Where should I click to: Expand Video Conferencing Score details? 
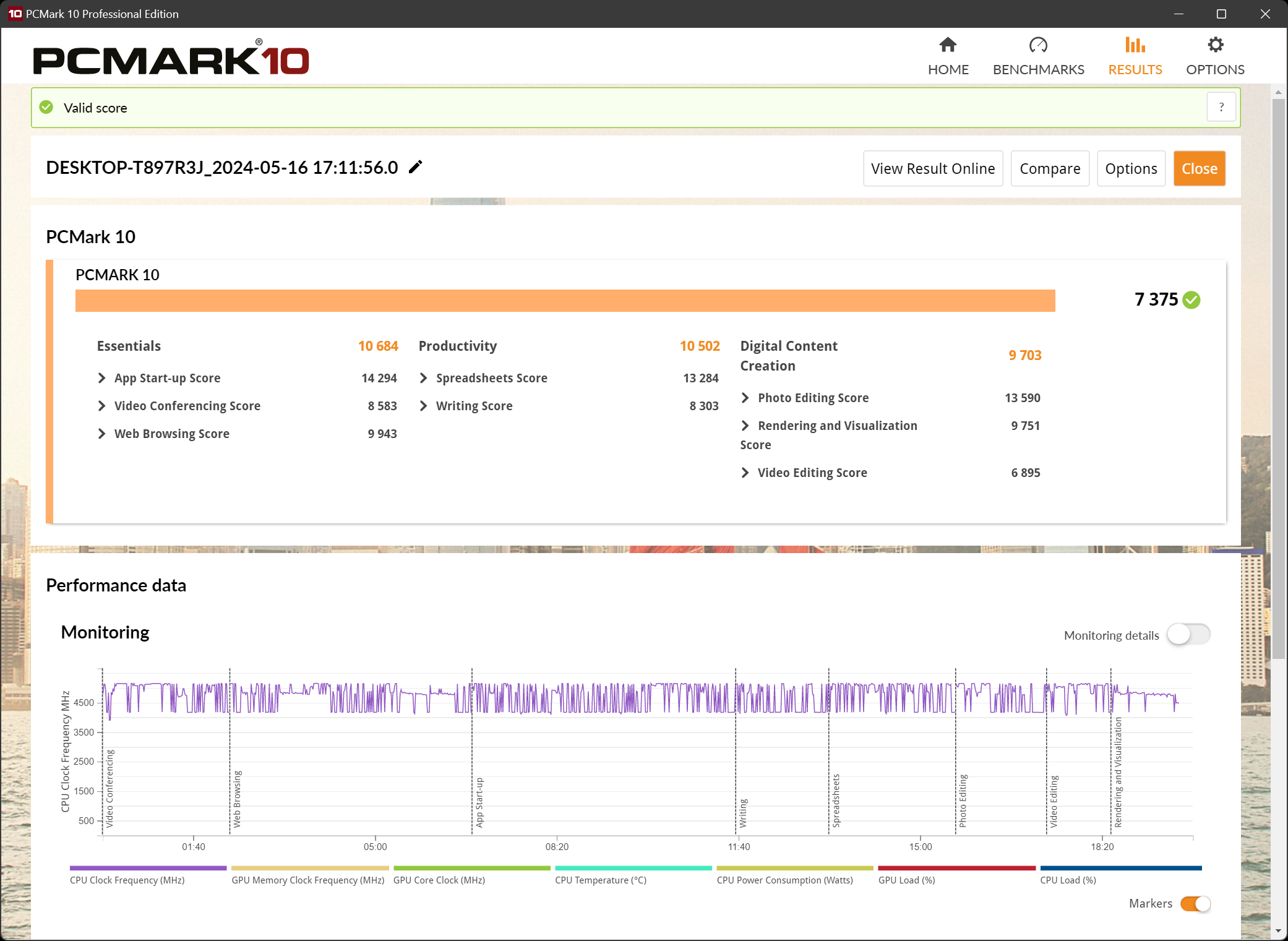pyautogui.click(x=102, y=406)
